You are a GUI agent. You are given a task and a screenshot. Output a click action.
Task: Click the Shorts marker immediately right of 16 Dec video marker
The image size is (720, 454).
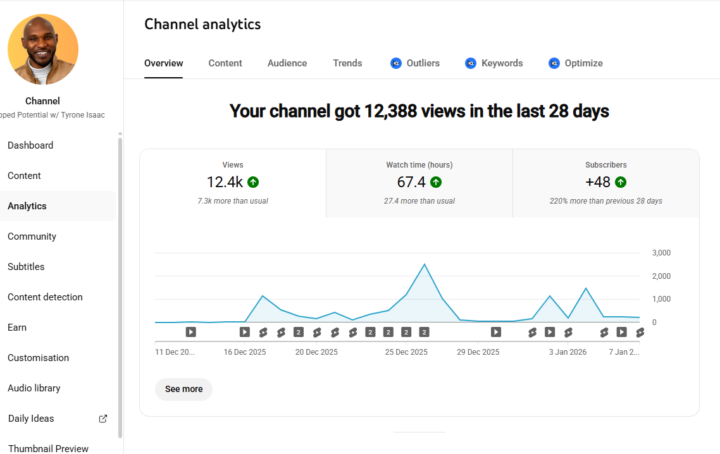point(263,332)
